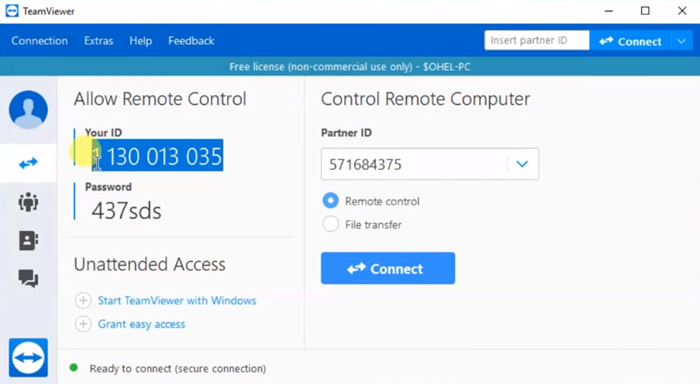Open the Help menu

coord(141,41)
